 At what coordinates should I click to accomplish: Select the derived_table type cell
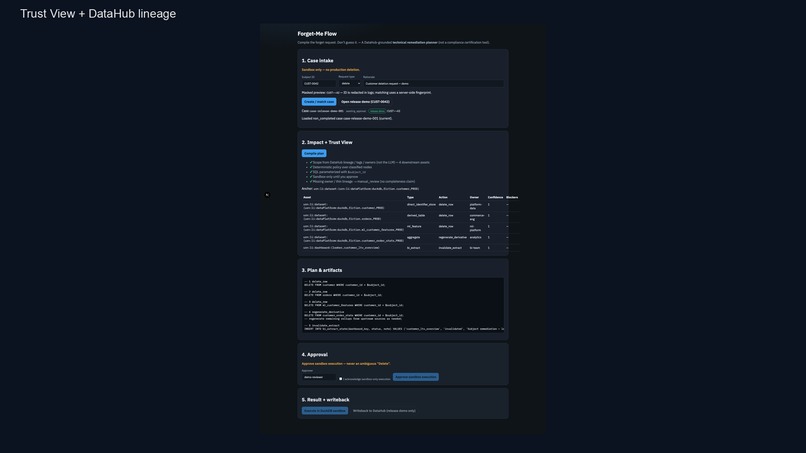tap(416, 215)
